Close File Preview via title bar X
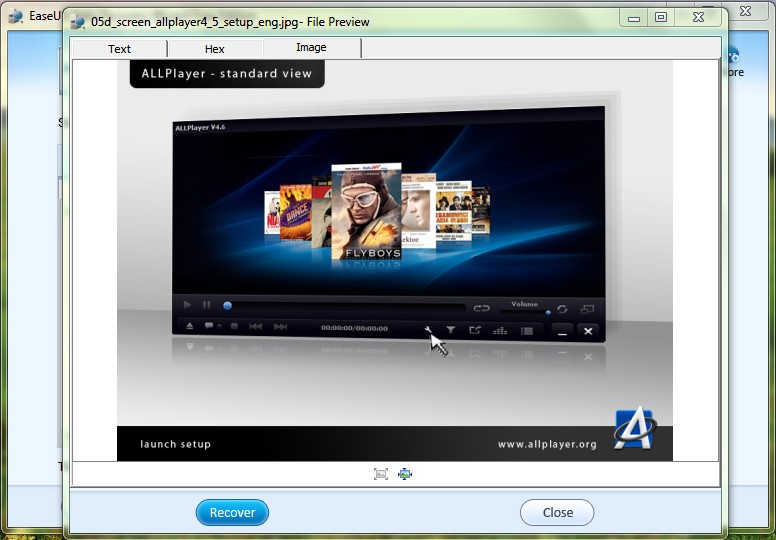776x540 pixels. [x=698, y=18]
